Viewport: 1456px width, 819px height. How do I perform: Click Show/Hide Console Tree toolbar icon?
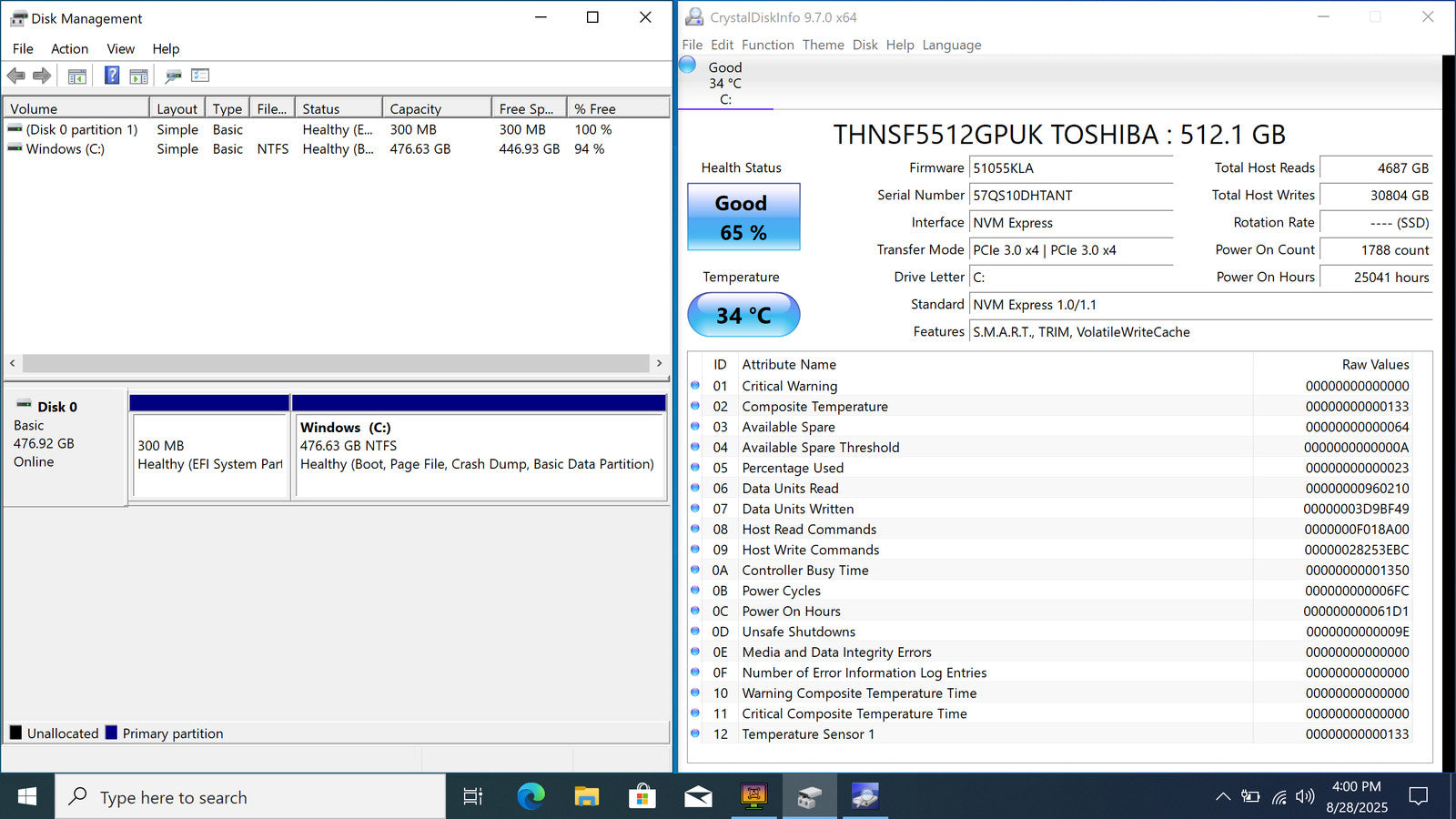(x=77, y=76)
